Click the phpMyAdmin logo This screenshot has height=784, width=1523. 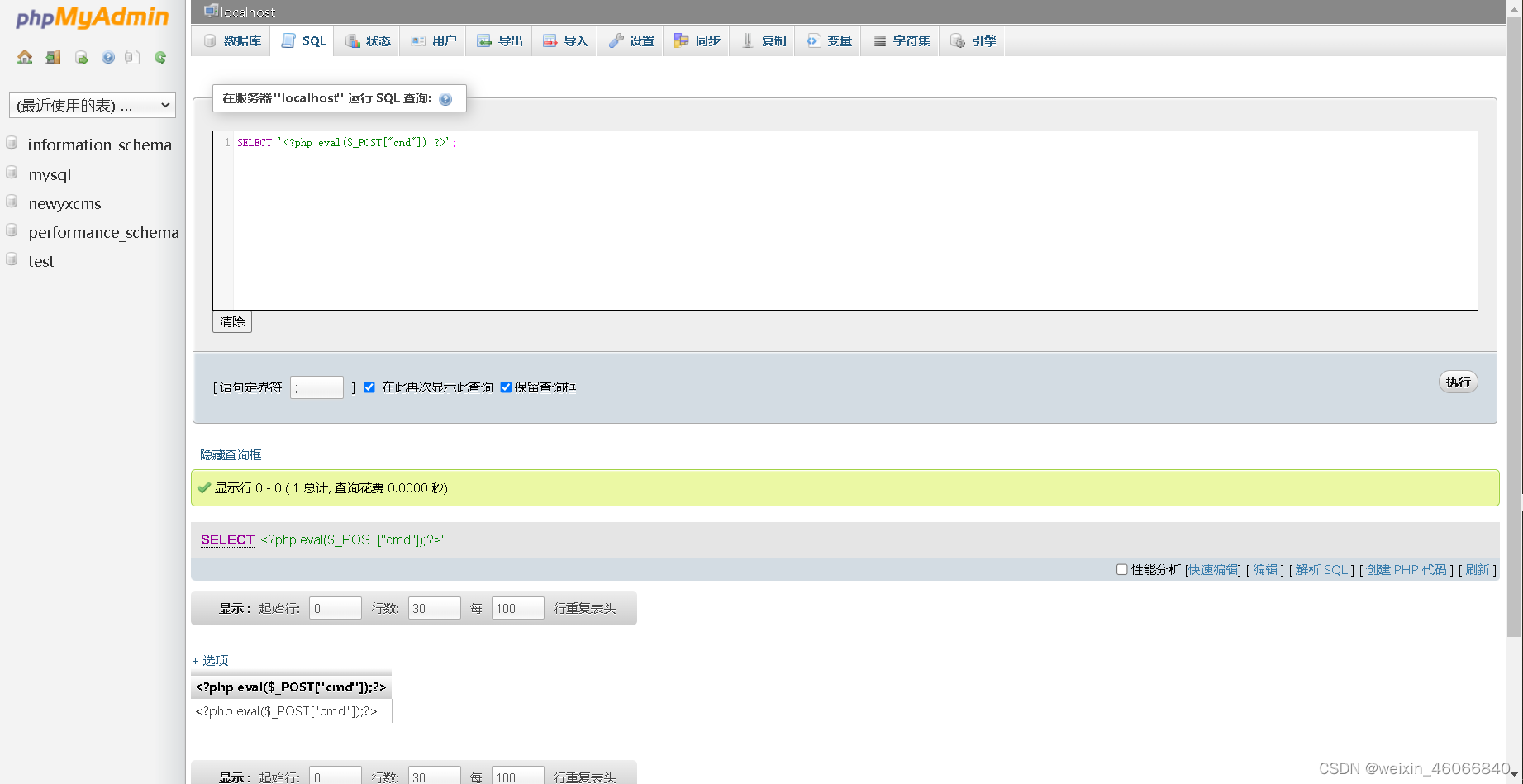pyautogui.click(x=93, y=17)
